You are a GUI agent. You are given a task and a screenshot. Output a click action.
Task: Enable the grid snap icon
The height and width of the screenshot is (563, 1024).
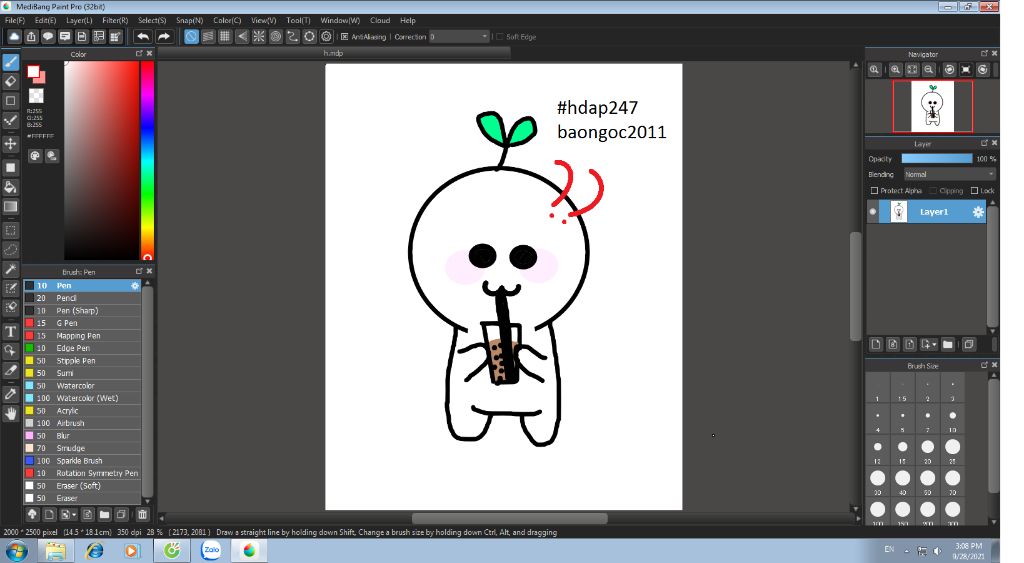pyautogui.click(x=225, y=37)
